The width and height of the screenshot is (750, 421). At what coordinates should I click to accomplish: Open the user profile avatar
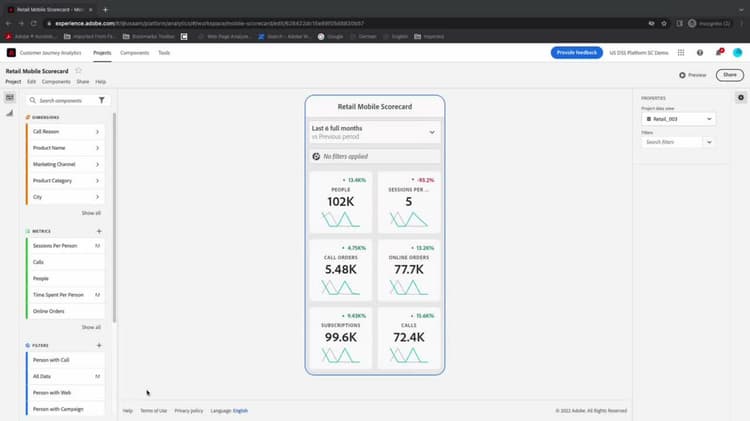(738, 53)
